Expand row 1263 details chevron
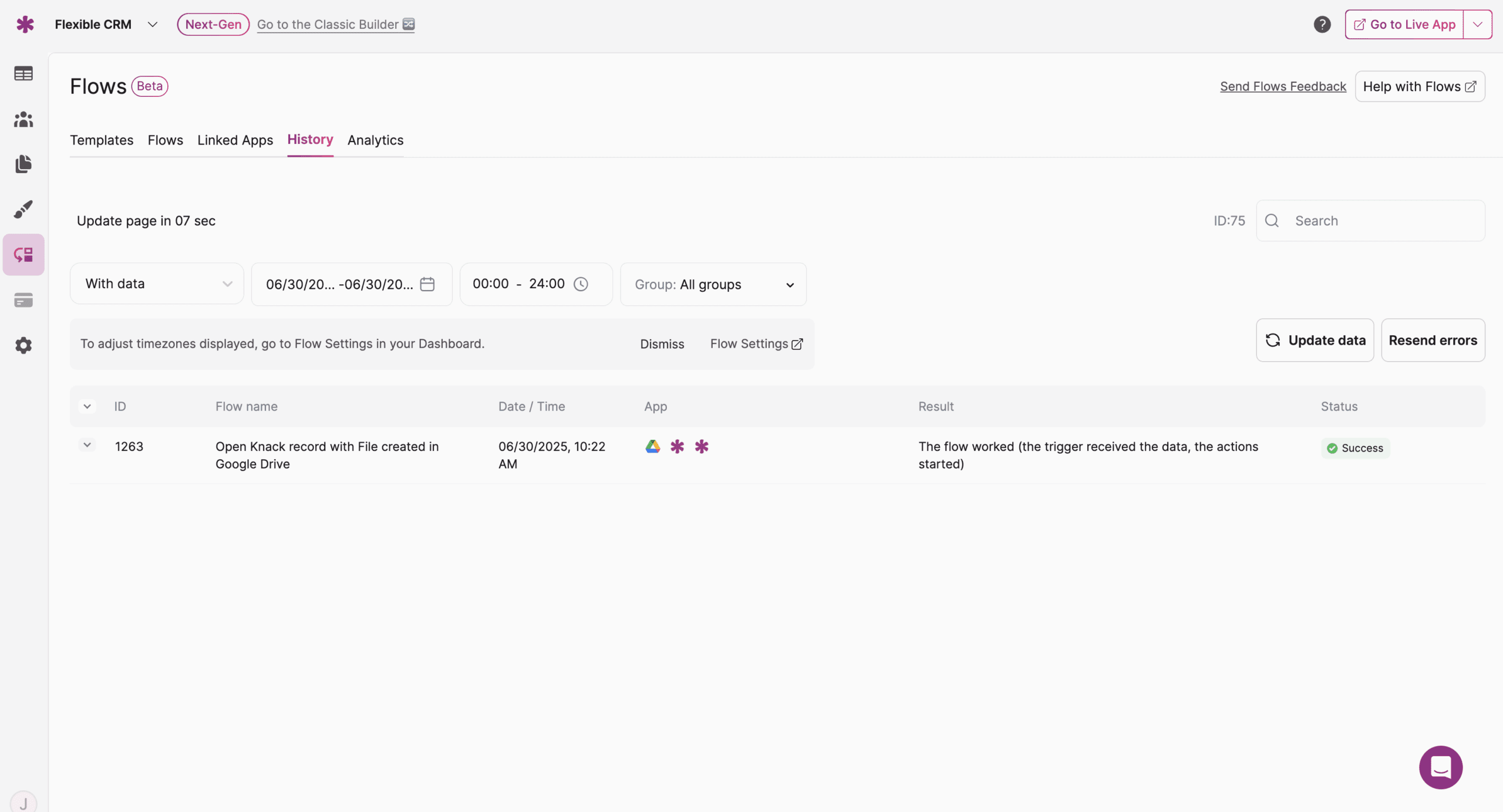1503x812 pixels. click(87, 445)
